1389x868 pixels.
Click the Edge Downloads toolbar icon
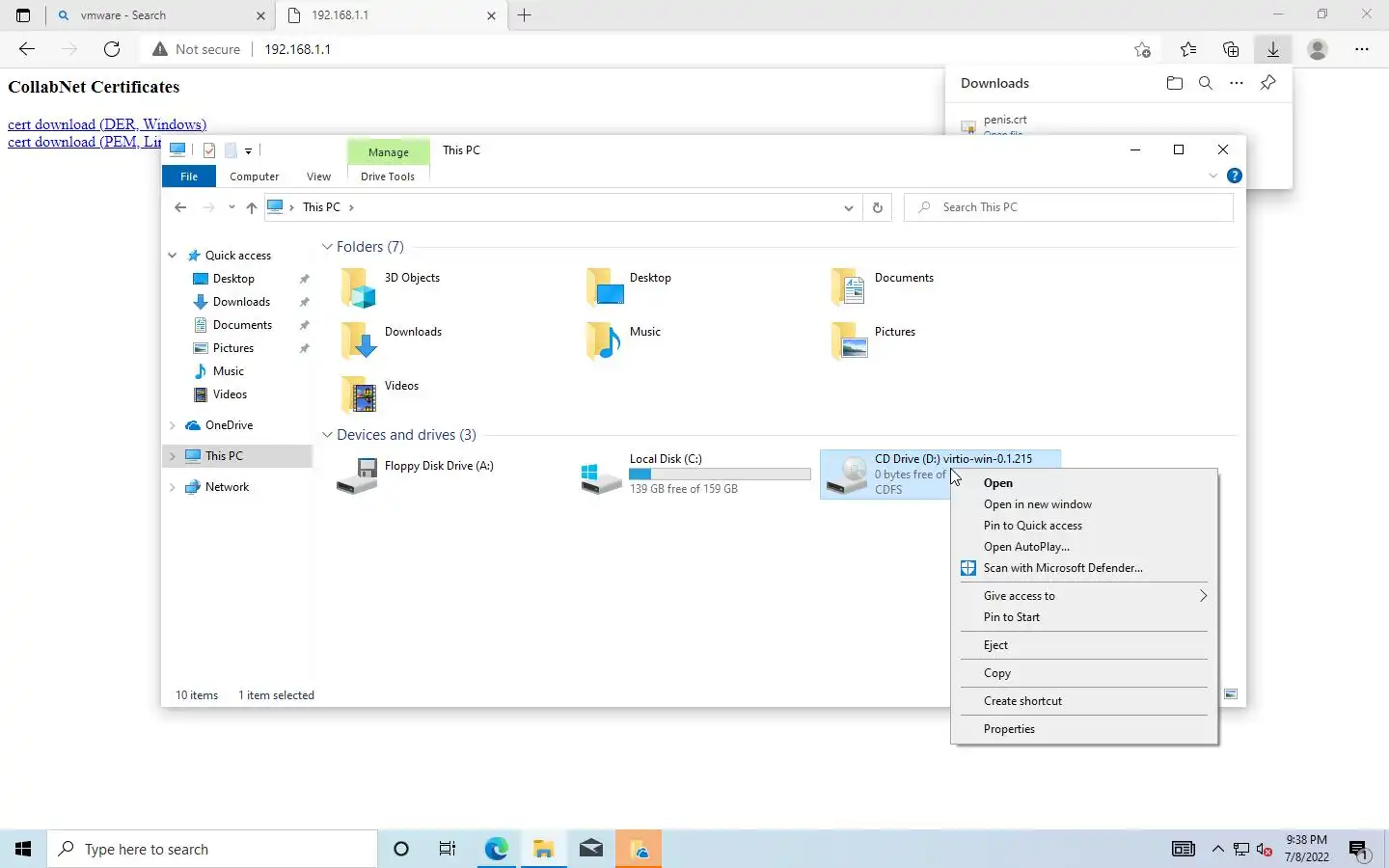pyautogui.click(x=1273, y=49)
